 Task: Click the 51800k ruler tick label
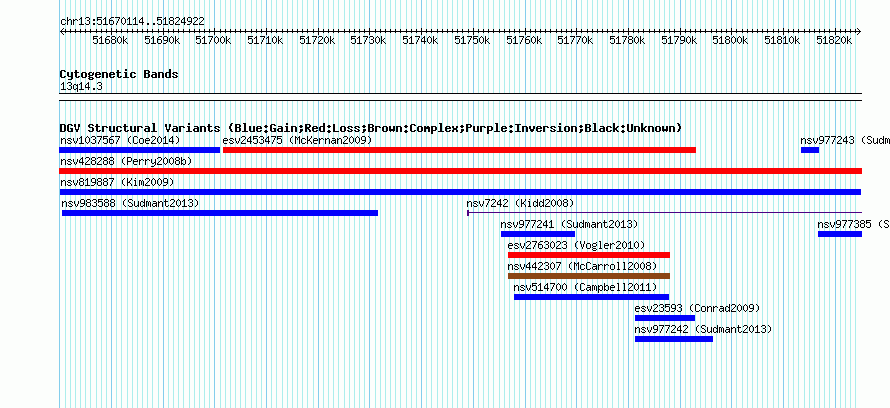click(731, 40)
